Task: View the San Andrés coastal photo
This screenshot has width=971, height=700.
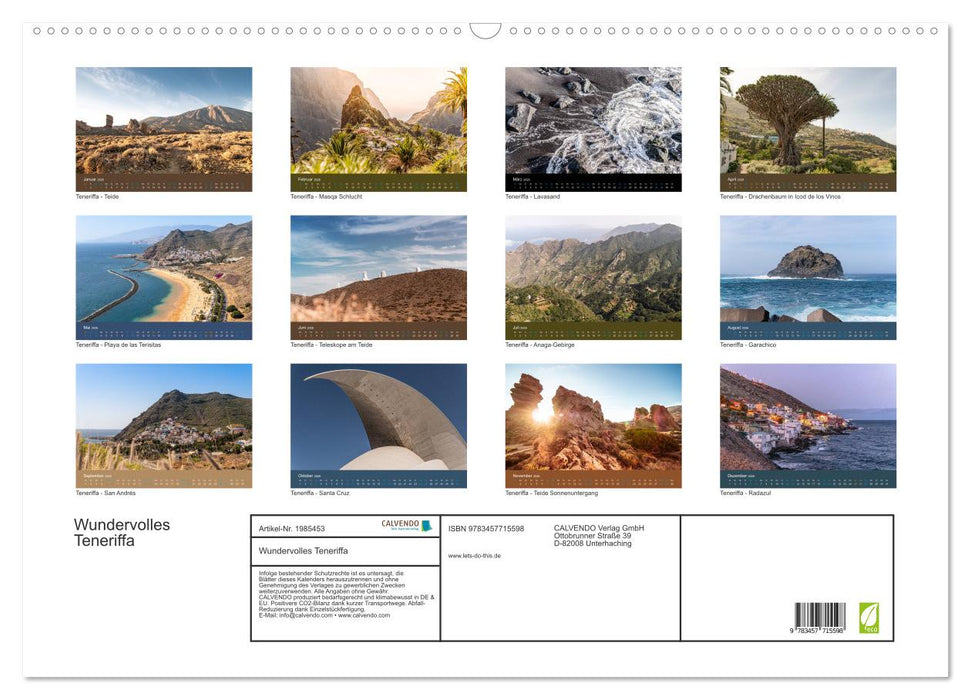Action: pyautogui.click(x=163, y=425)
